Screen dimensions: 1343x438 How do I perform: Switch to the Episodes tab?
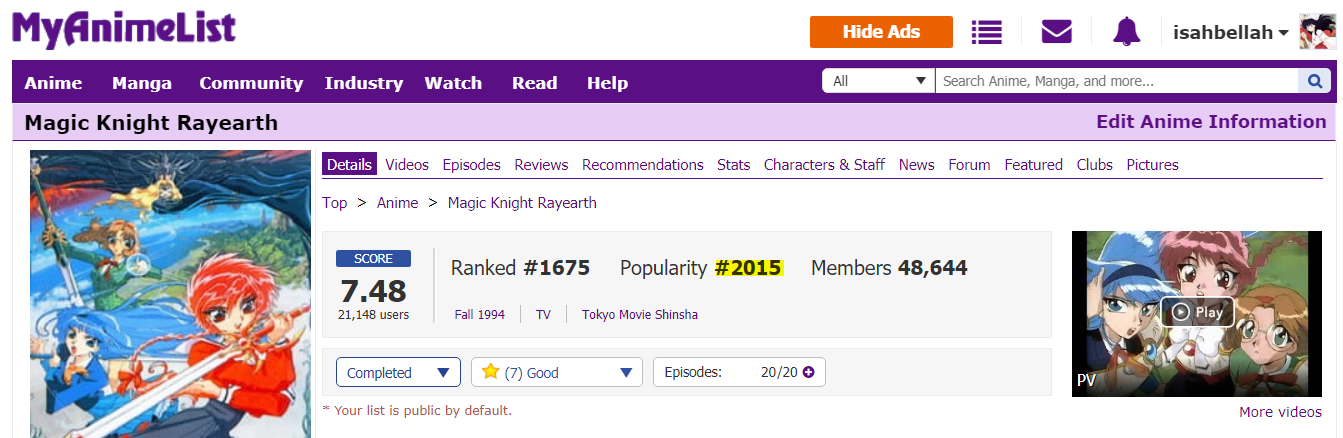click(471, 164)
